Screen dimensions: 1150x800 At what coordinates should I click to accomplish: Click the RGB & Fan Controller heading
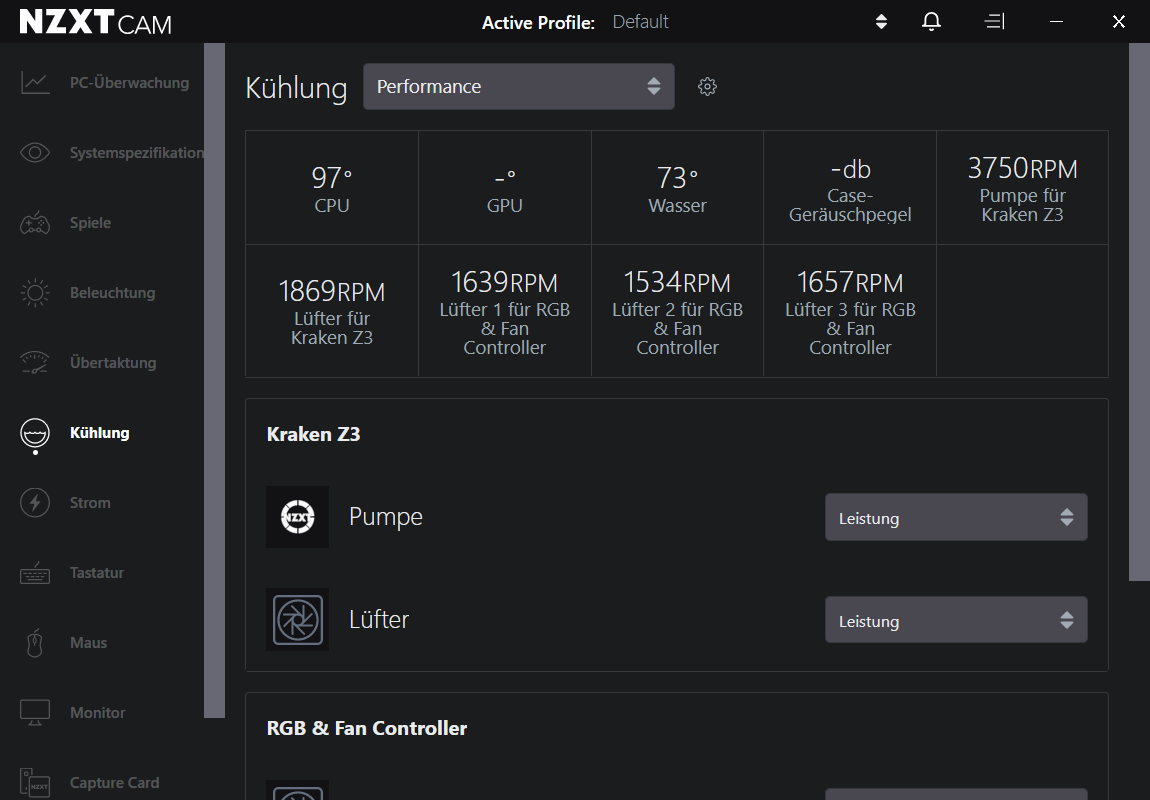point(367,728)
